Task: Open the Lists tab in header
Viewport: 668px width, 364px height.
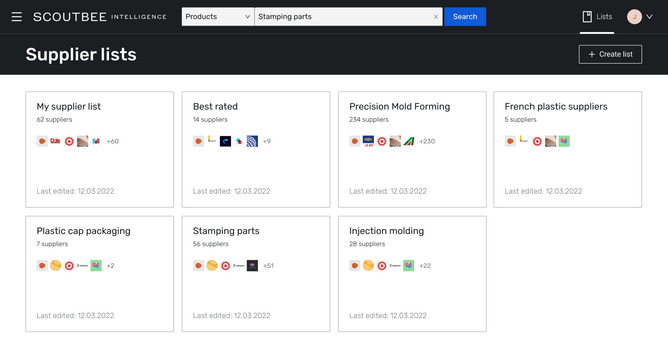Action: point(597,17)
